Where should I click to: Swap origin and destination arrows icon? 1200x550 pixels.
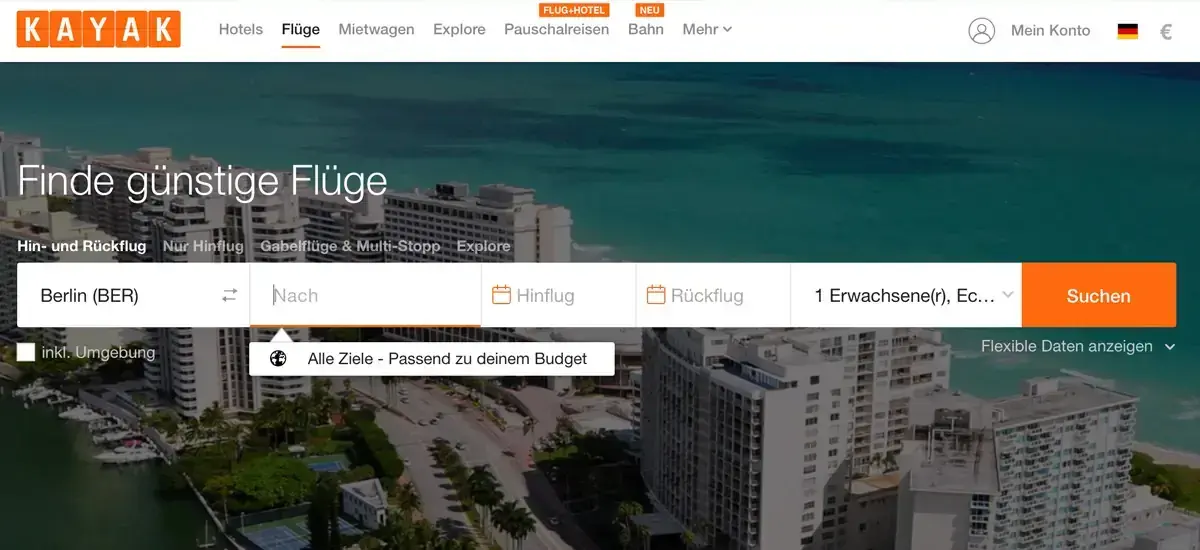tap(230, 296)
